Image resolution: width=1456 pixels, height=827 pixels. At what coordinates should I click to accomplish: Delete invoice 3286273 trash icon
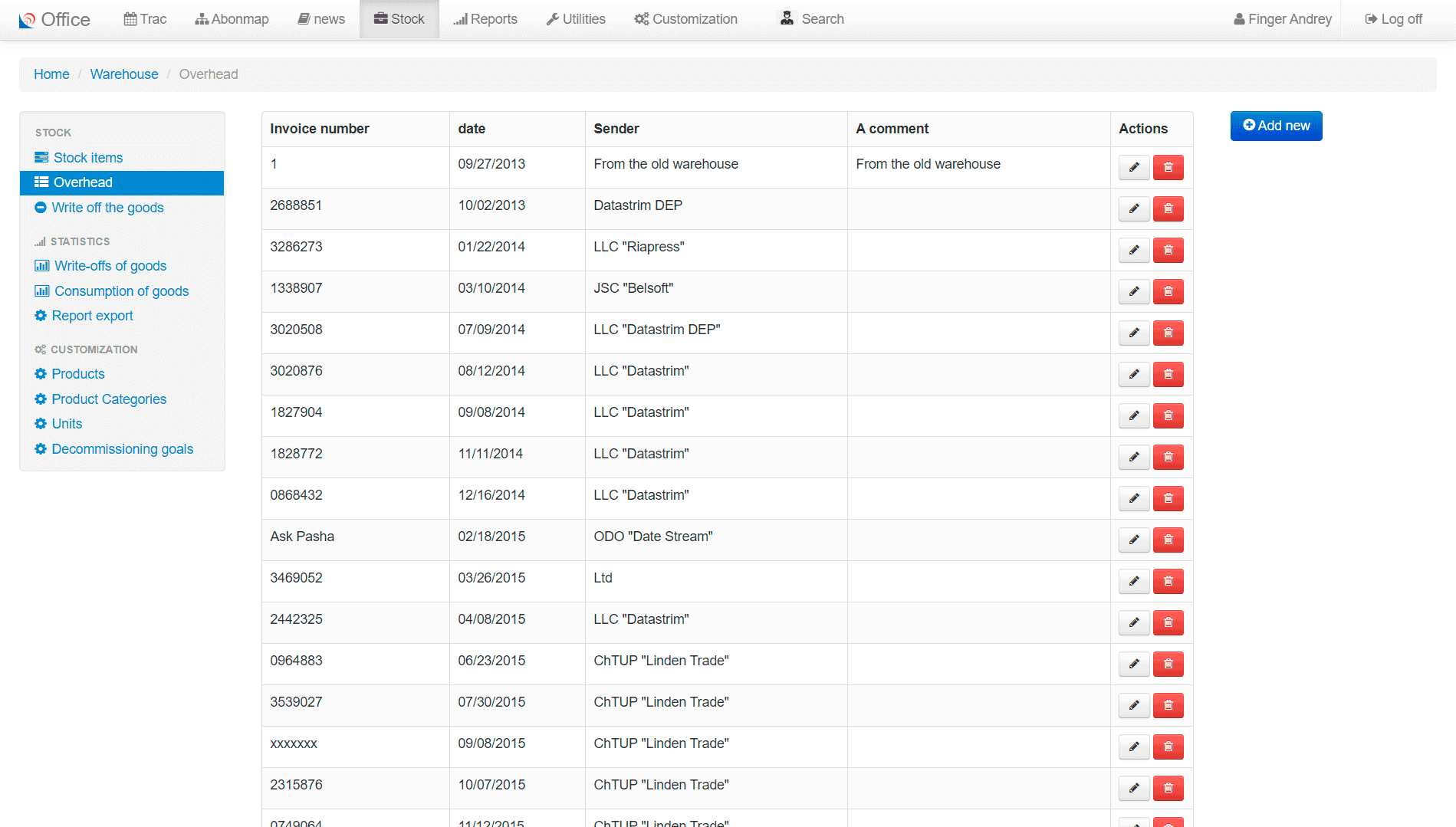[x=1168, y=250]
